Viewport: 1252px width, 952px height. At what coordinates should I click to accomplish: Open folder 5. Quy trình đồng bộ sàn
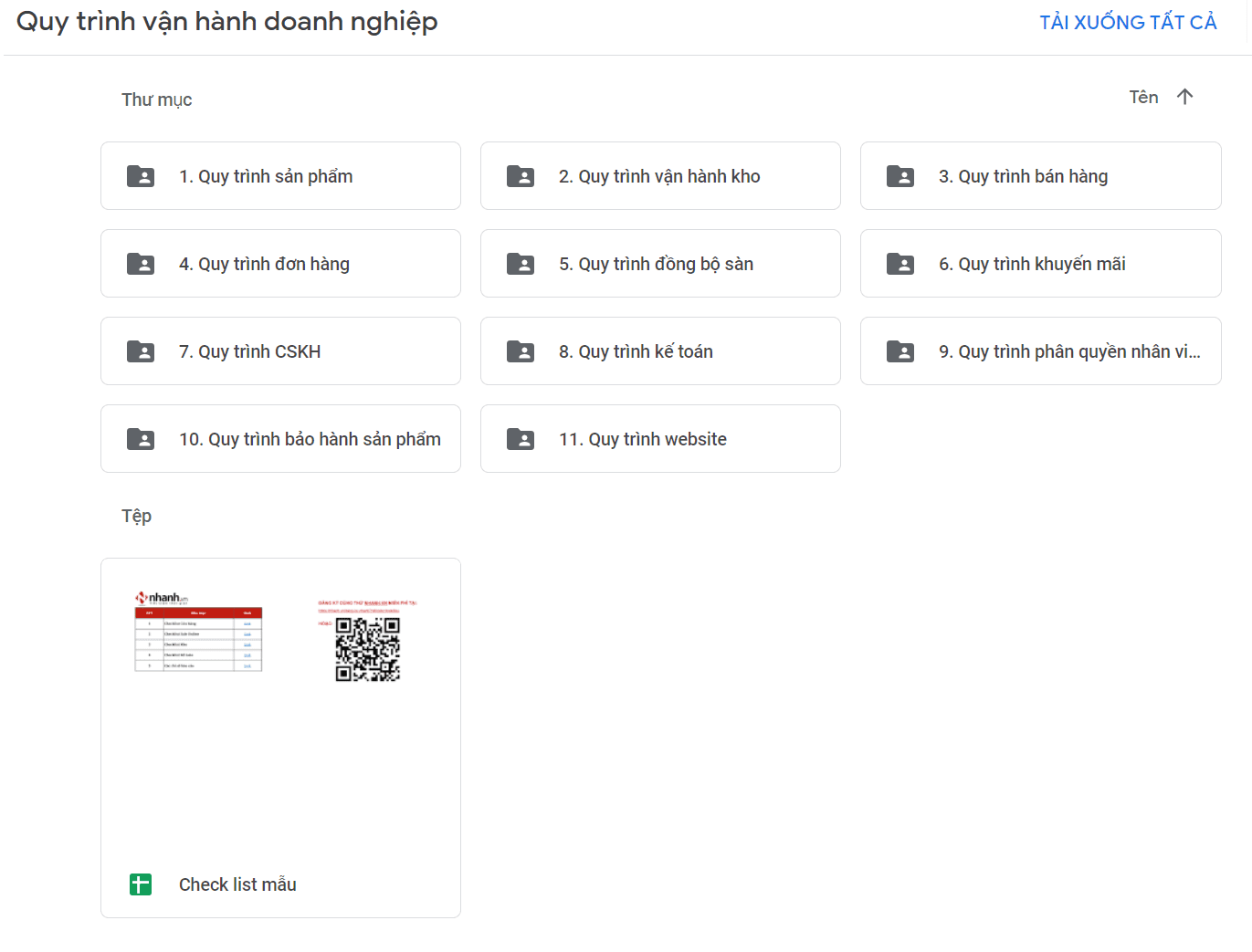pyautogui.click(x=656, y=264)
